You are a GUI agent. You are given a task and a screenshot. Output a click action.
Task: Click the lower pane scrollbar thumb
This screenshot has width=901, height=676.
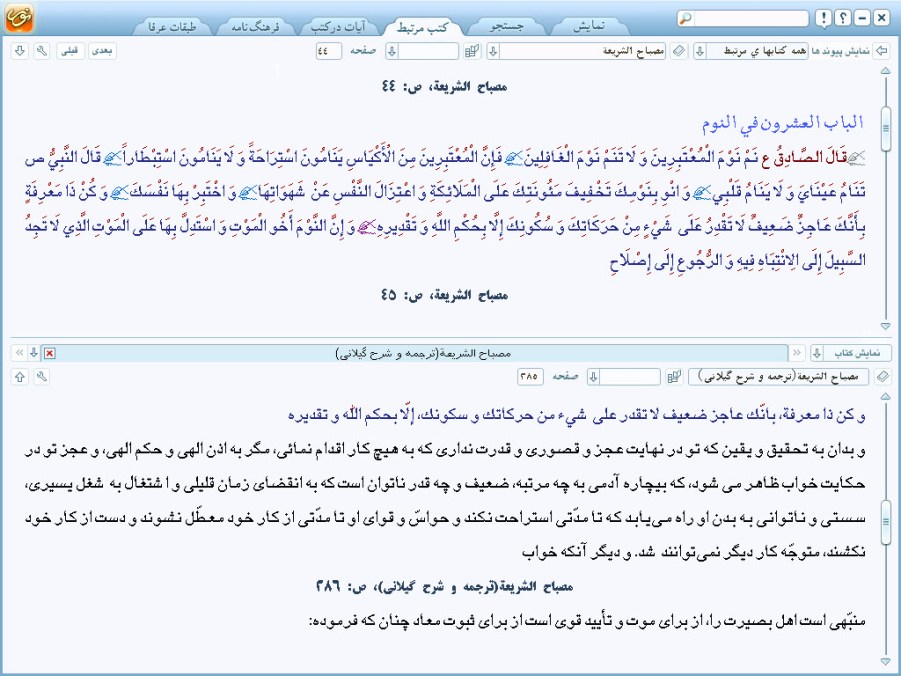click(x=885, y=521)
